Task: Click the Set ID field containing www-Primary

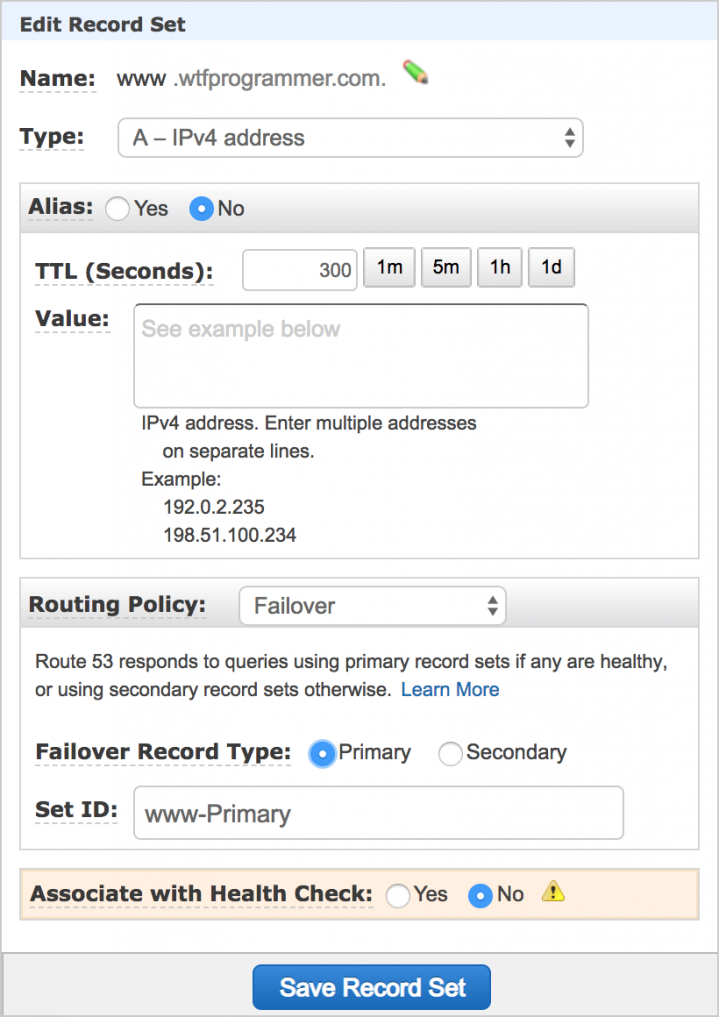Action: click(x=379, y=813)
